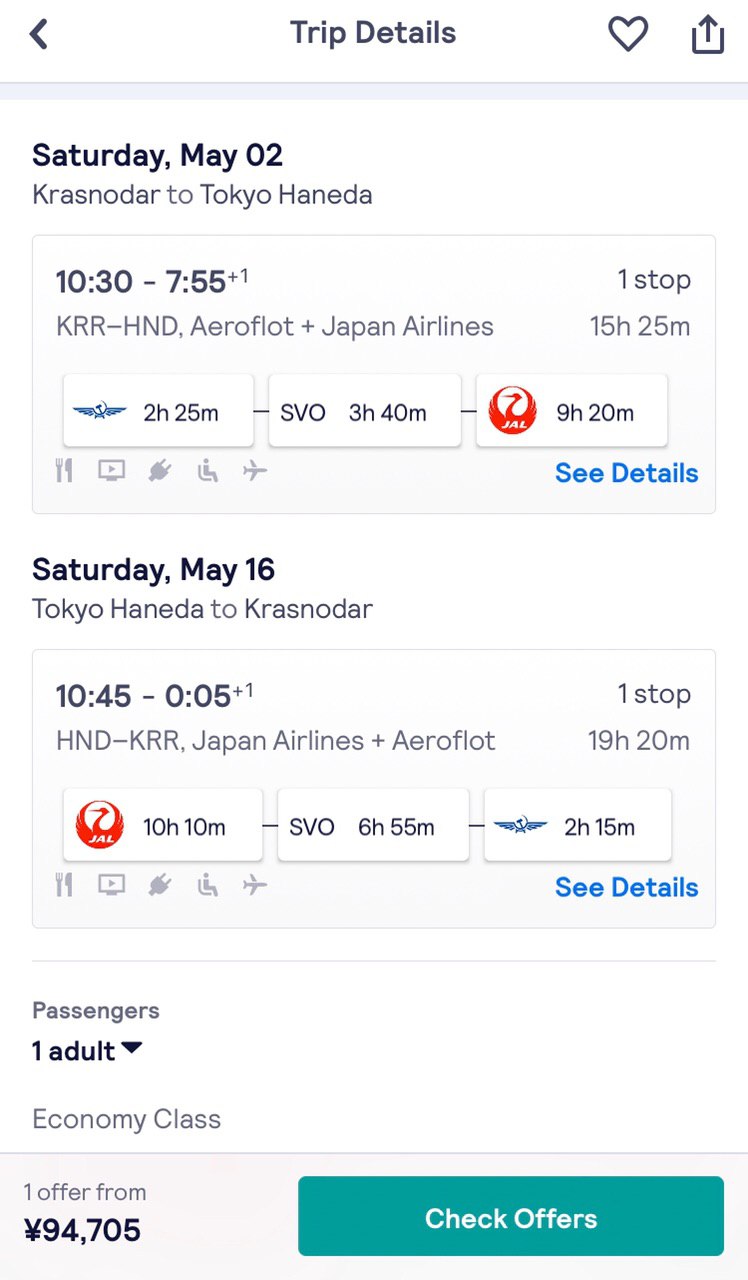Expand the 1 adult passengers dropdown
The height and width of the screenshot is (1280, 748).
(x=88, y=1051)
